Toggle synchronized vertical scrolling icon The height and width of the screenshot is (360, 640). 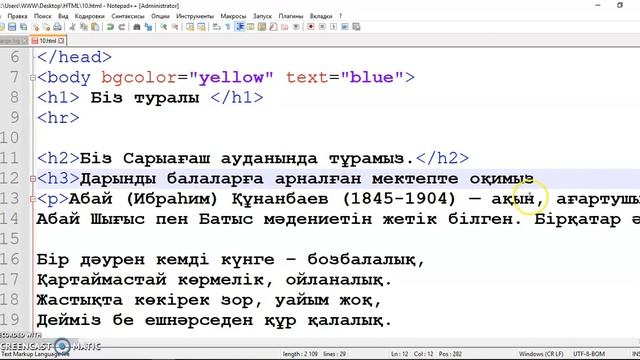tap(190, 27)
